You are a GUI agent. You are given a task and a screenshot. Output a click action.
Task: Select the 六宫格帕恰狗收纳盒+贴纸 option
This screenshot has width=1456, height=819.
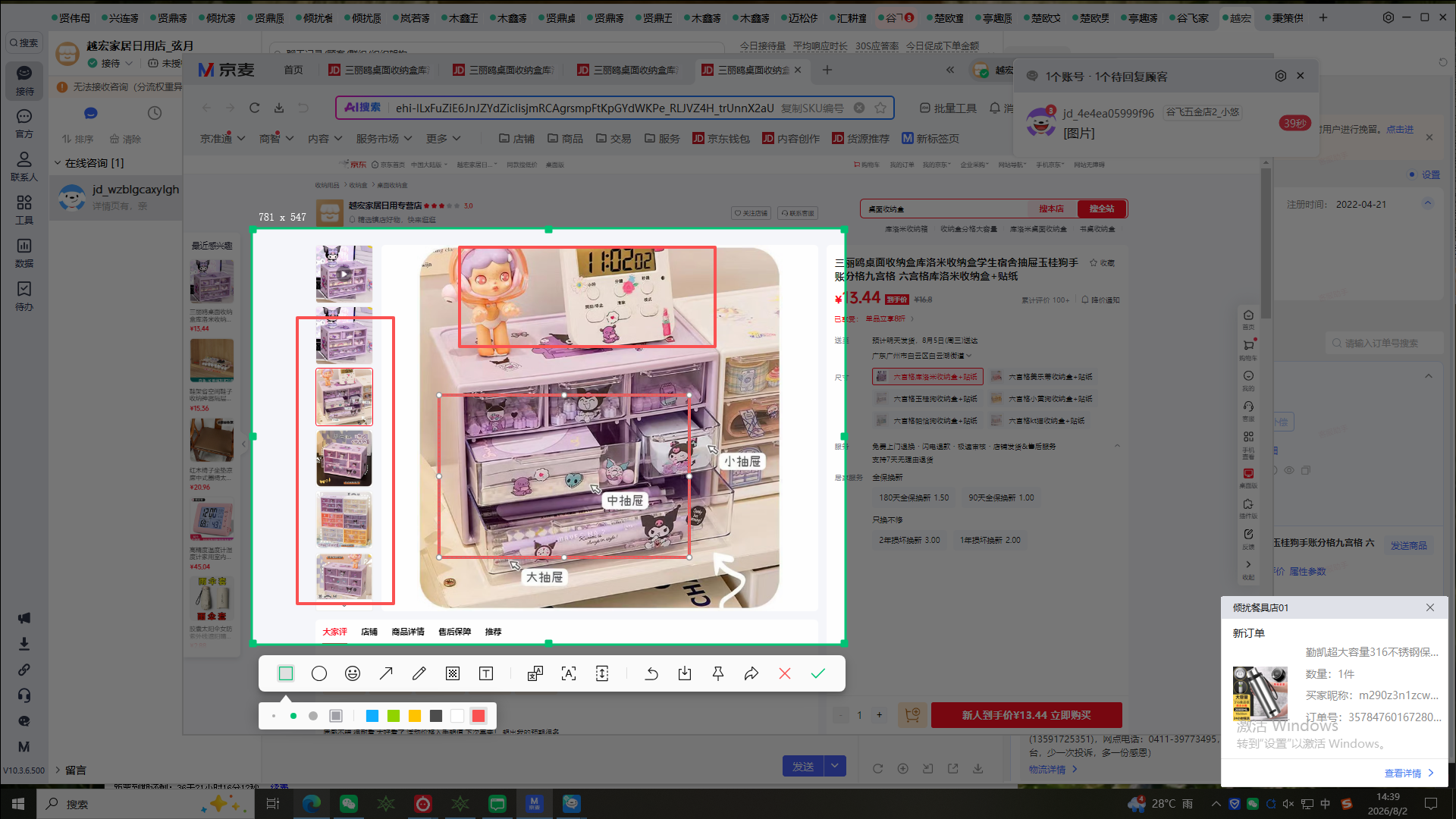[x=927, y=421]
